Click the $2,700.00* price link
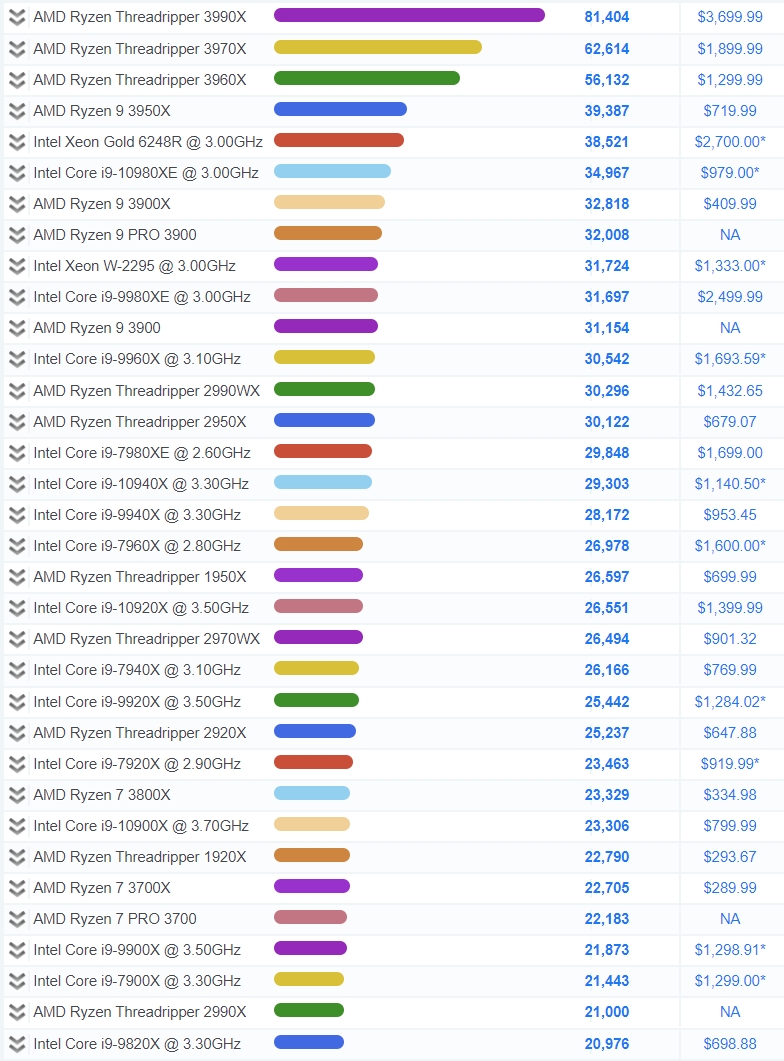 [730, 141]
